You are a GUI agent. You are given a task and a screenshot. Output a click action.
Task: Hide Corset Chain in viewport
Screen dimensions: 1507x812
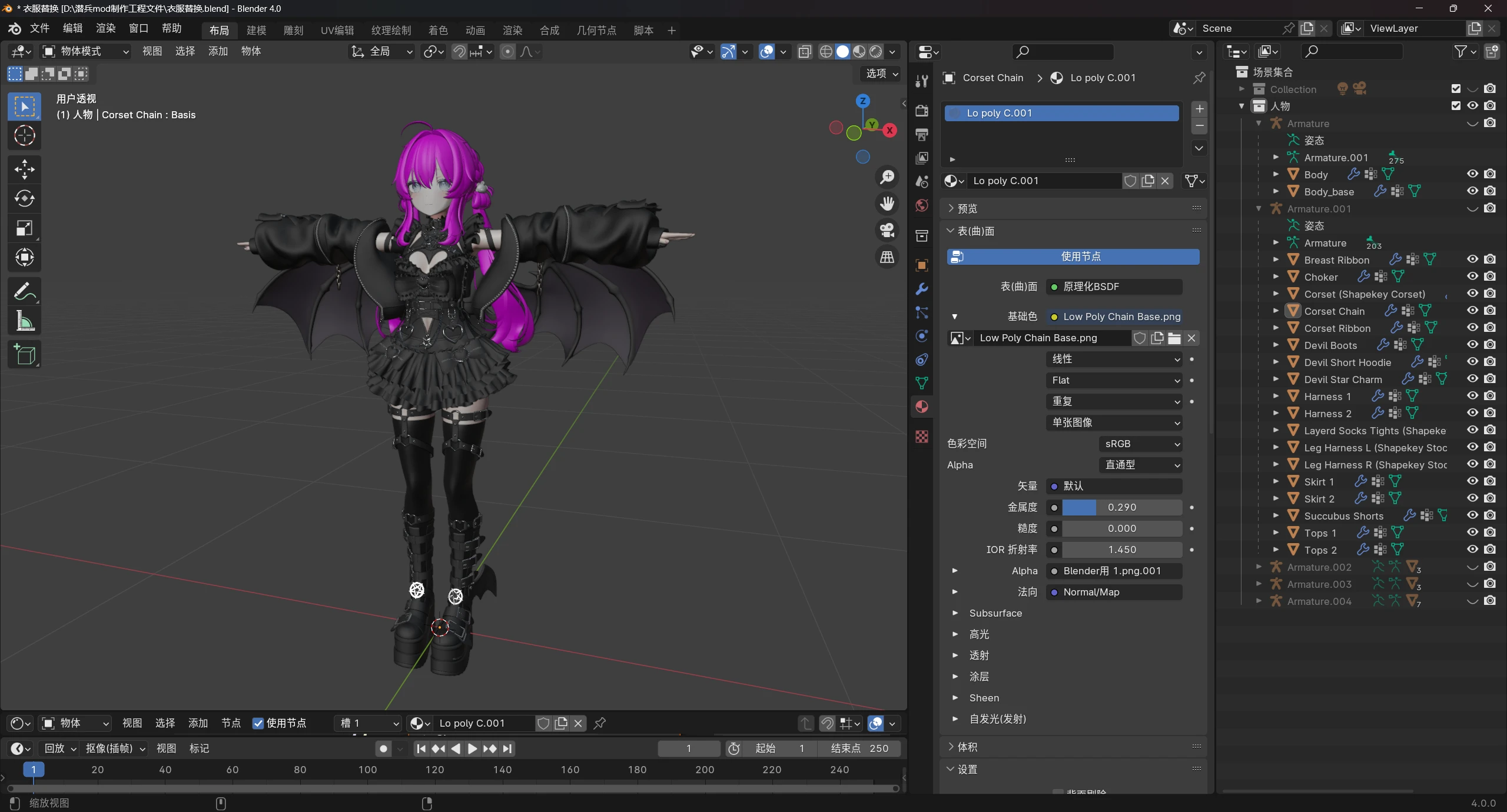pos(1472,311)
